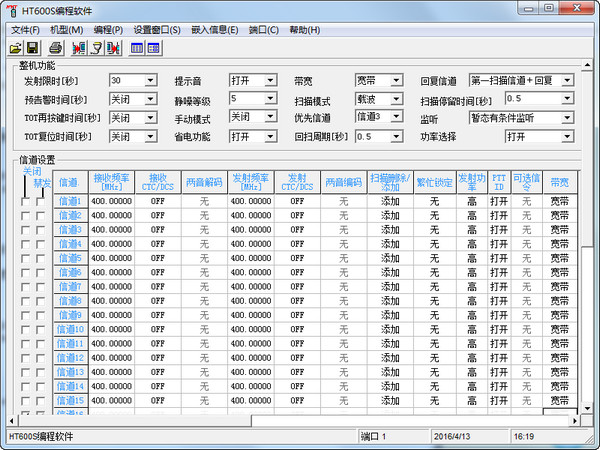Click the serial port connector icon
Screen dimensions: 600x450
click(x=97, y=48)
